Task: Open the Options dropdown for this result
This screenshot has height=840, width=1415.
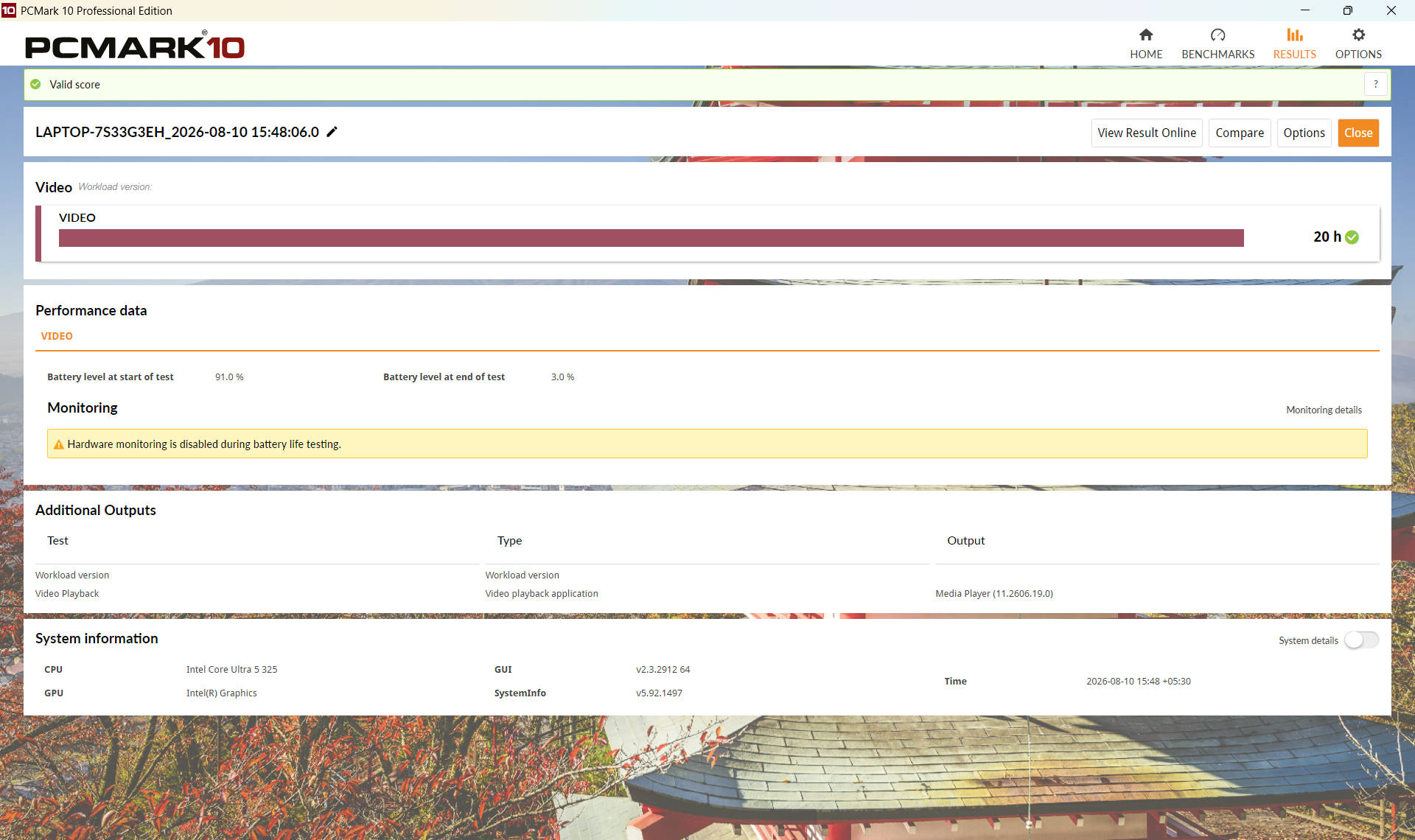Action: point(1304,133)
